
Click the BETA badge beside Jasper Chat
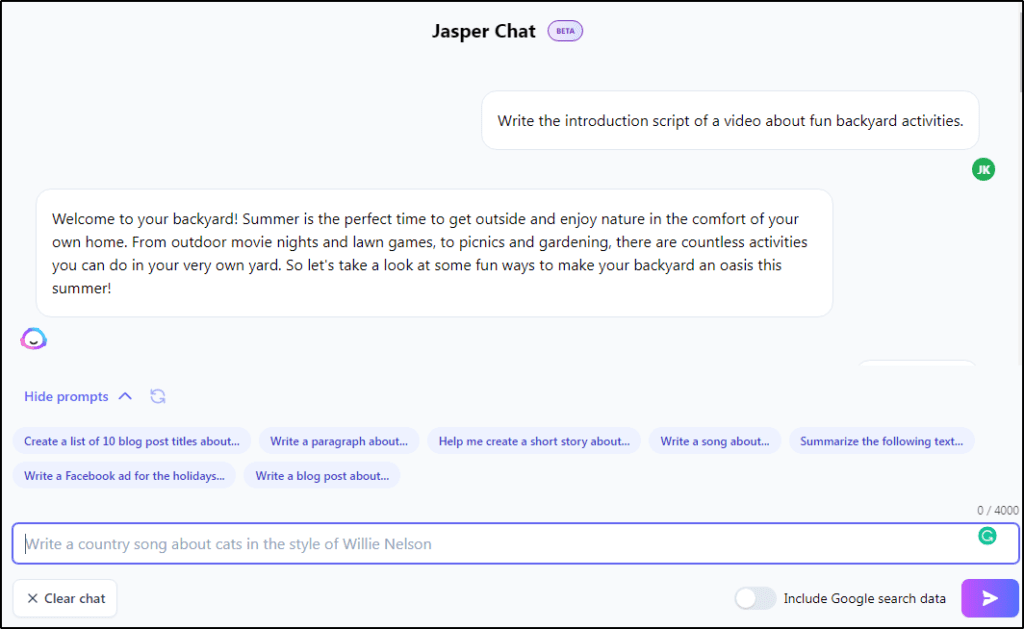[x=564, y=31]
